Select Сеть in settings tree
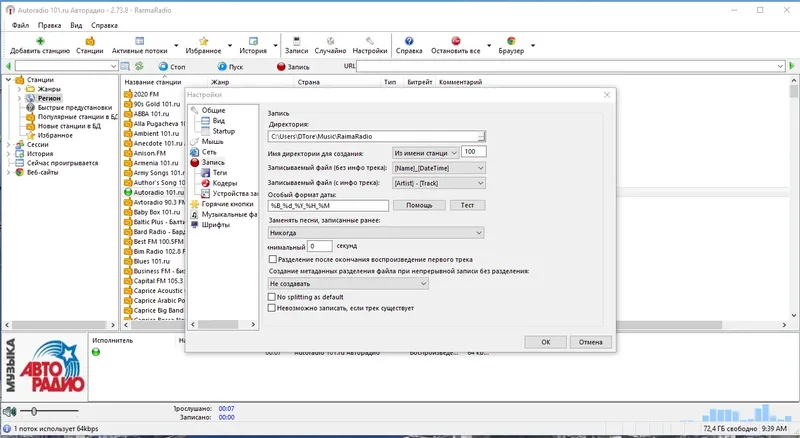This screenshot has height=438, width=800. tap(209, 152)
